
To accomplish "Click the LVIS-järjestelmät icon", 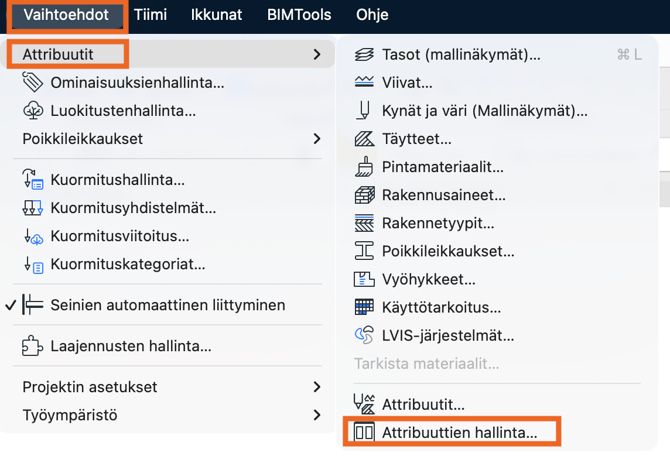I will [364, 335].
